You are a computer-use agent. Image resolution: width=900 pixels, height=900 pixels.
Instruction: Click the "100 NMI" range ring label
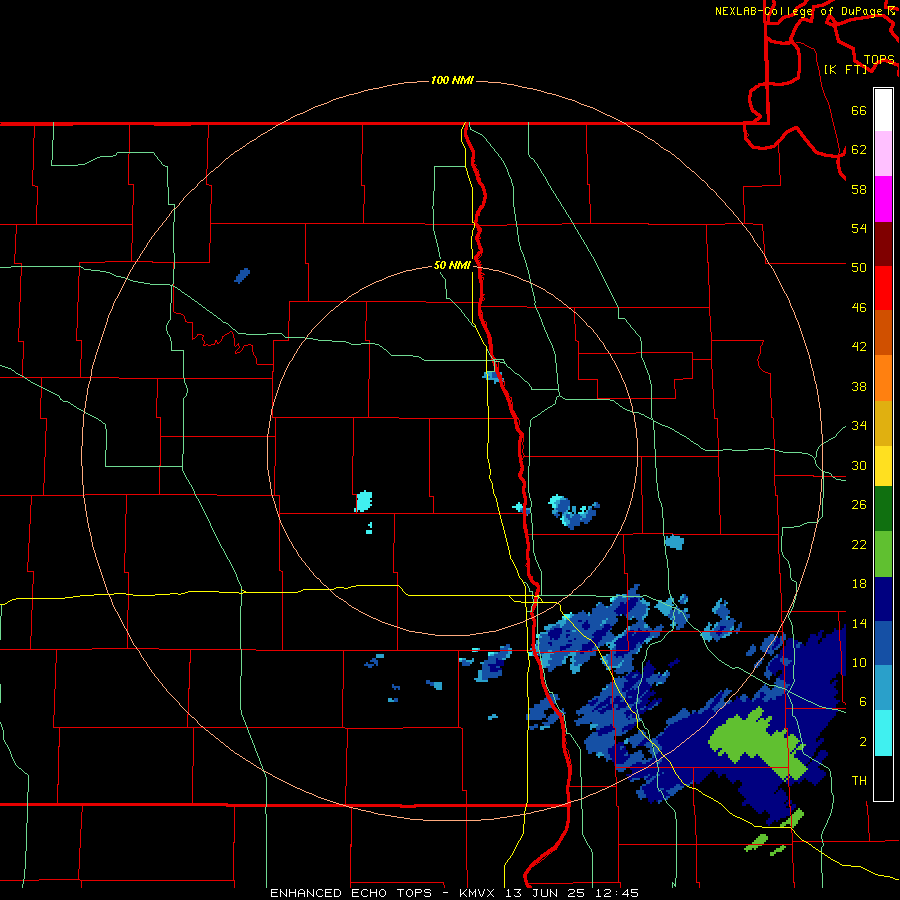(452, 80)
